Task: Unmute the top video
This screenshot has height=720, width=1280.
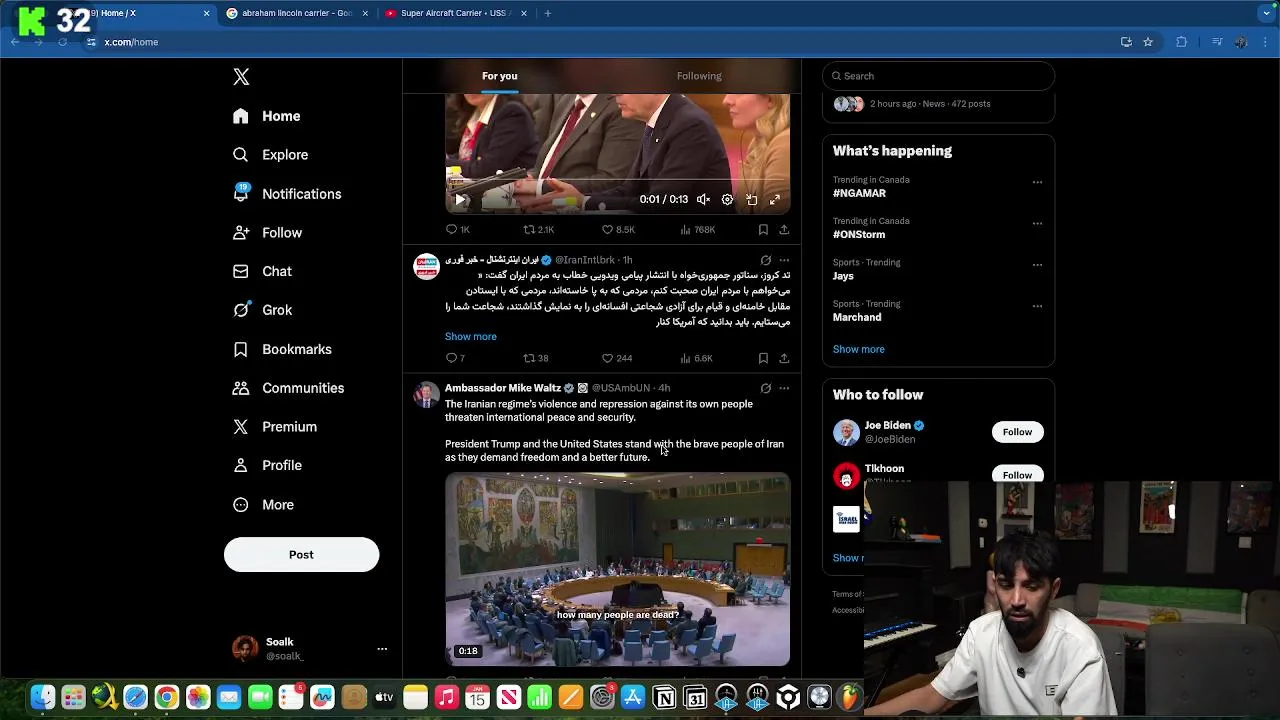Action: point(703,200)
